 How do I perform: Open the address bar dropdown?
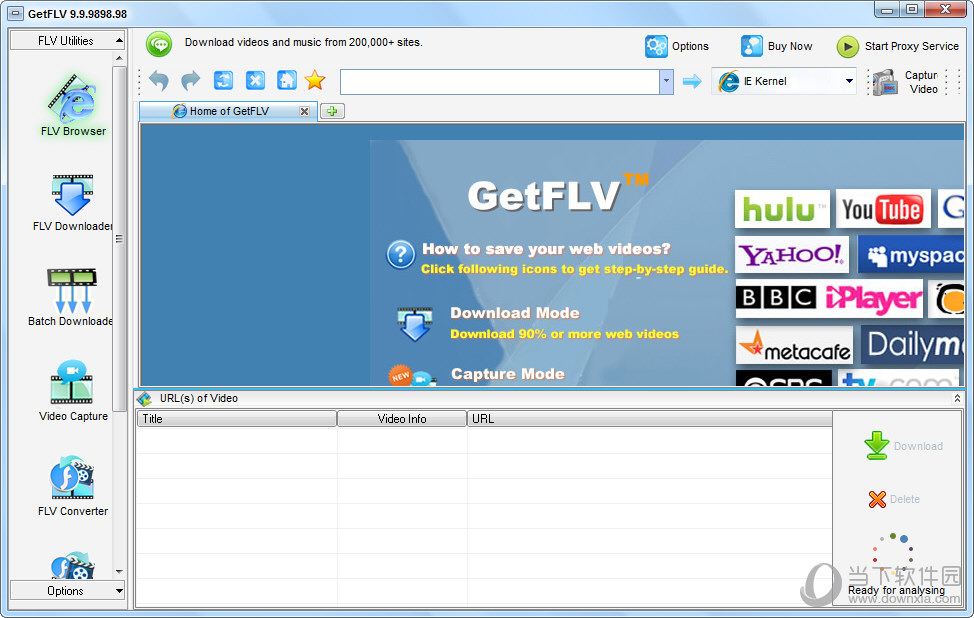click(666, 81)
